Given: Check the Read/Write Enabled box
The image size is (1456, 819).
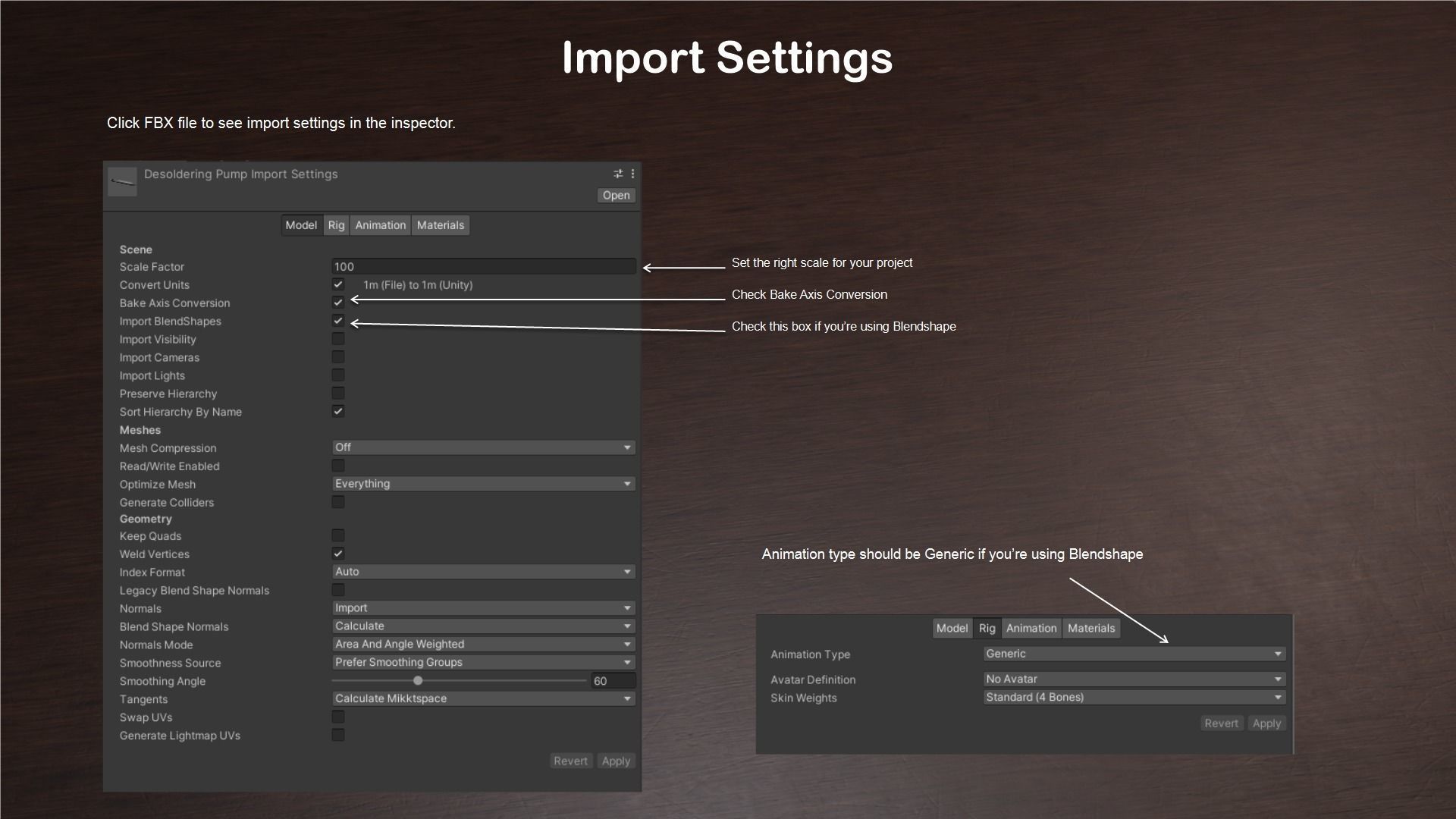Looking at the screenshot, I should 338,466.
